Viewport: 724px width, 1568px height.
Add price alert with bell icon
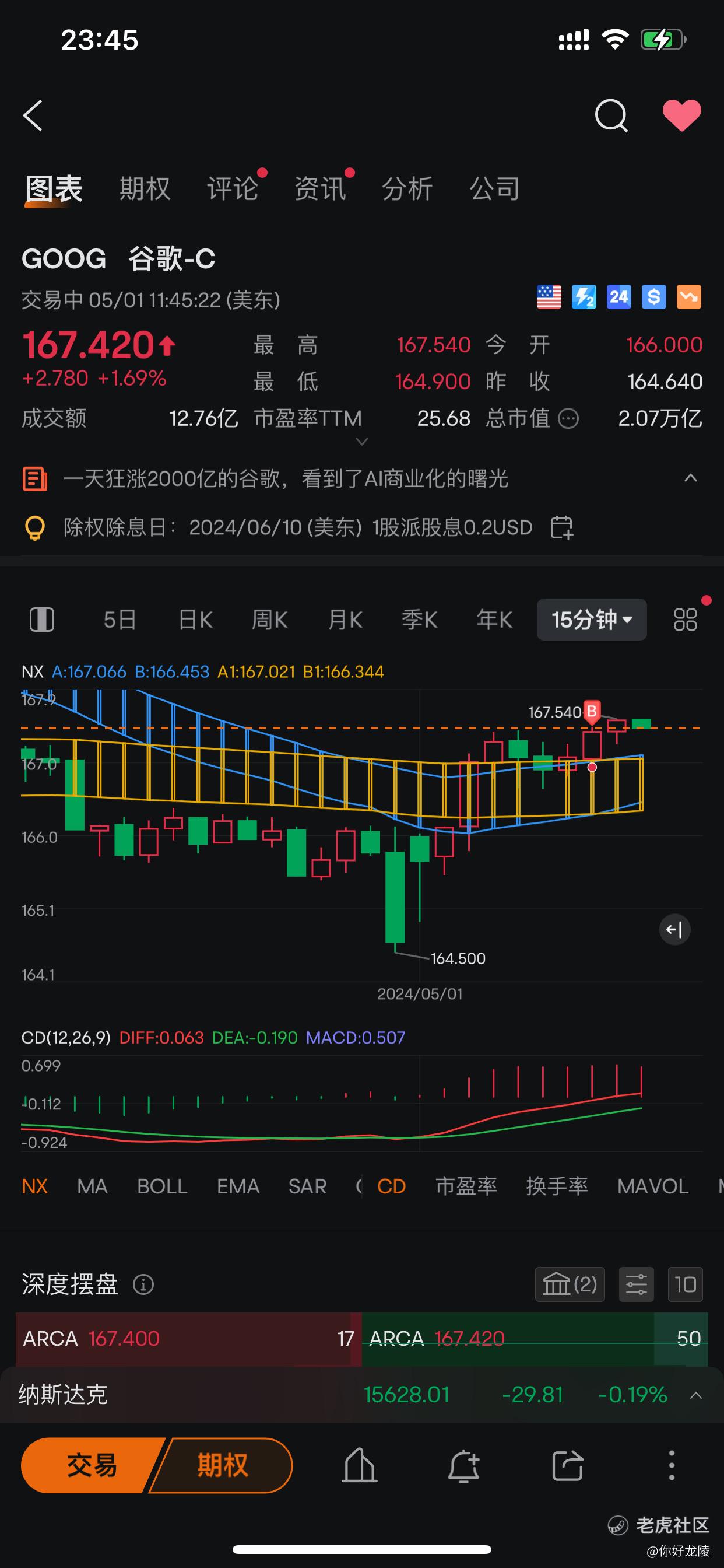point(463,1465)
